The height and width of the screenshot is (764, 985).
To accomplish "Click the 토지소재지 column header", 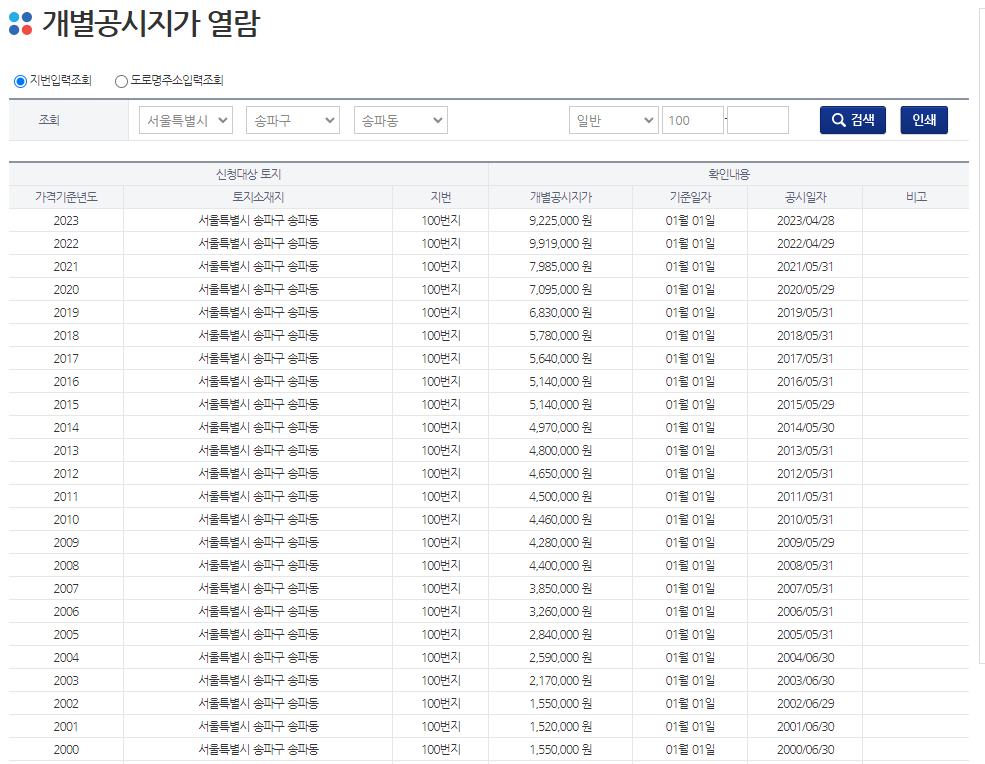I will point(258,197).
